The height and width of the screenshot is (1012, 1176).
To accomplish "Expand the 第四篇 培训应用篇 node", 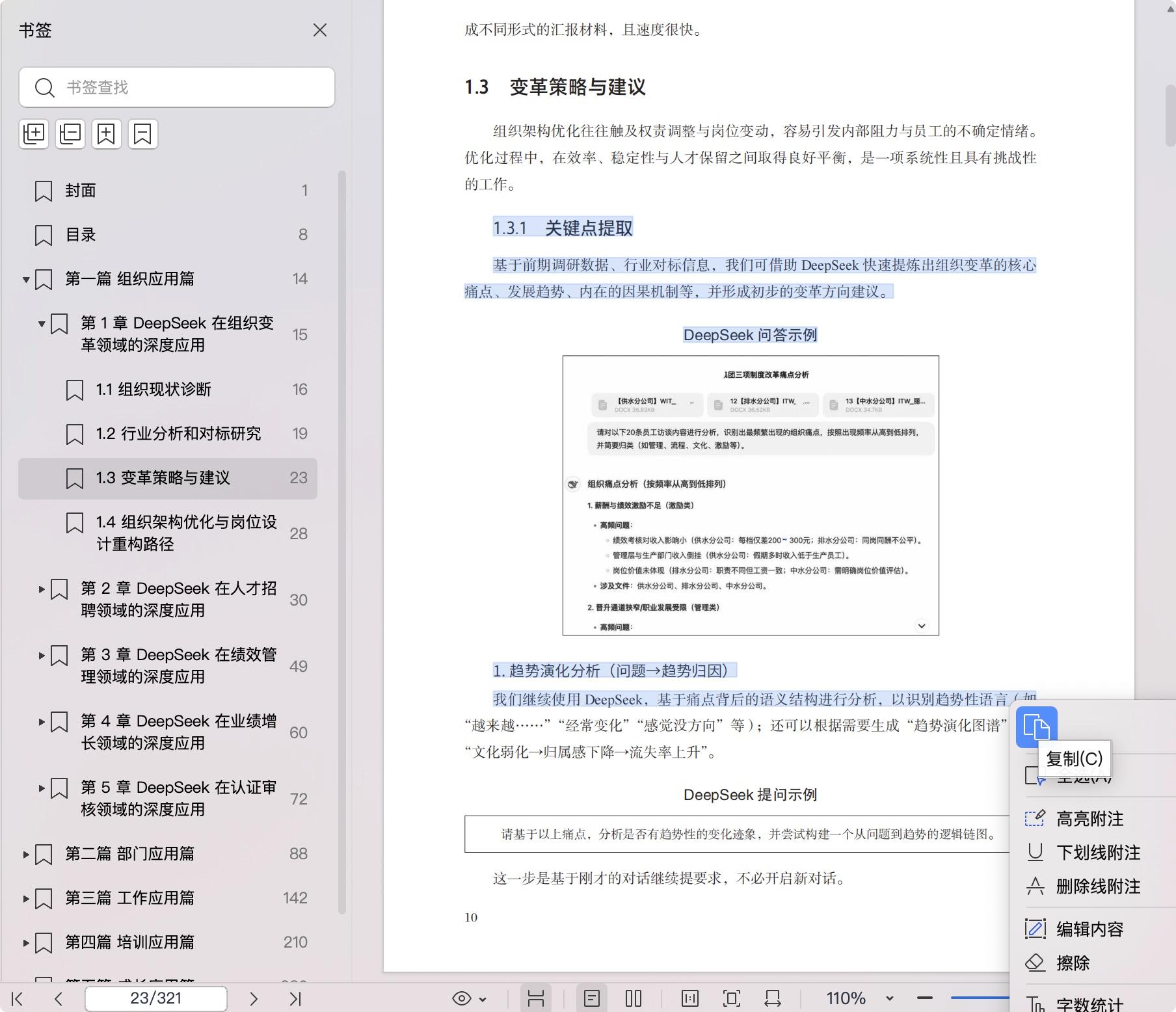I will click(x=26, y=943).
